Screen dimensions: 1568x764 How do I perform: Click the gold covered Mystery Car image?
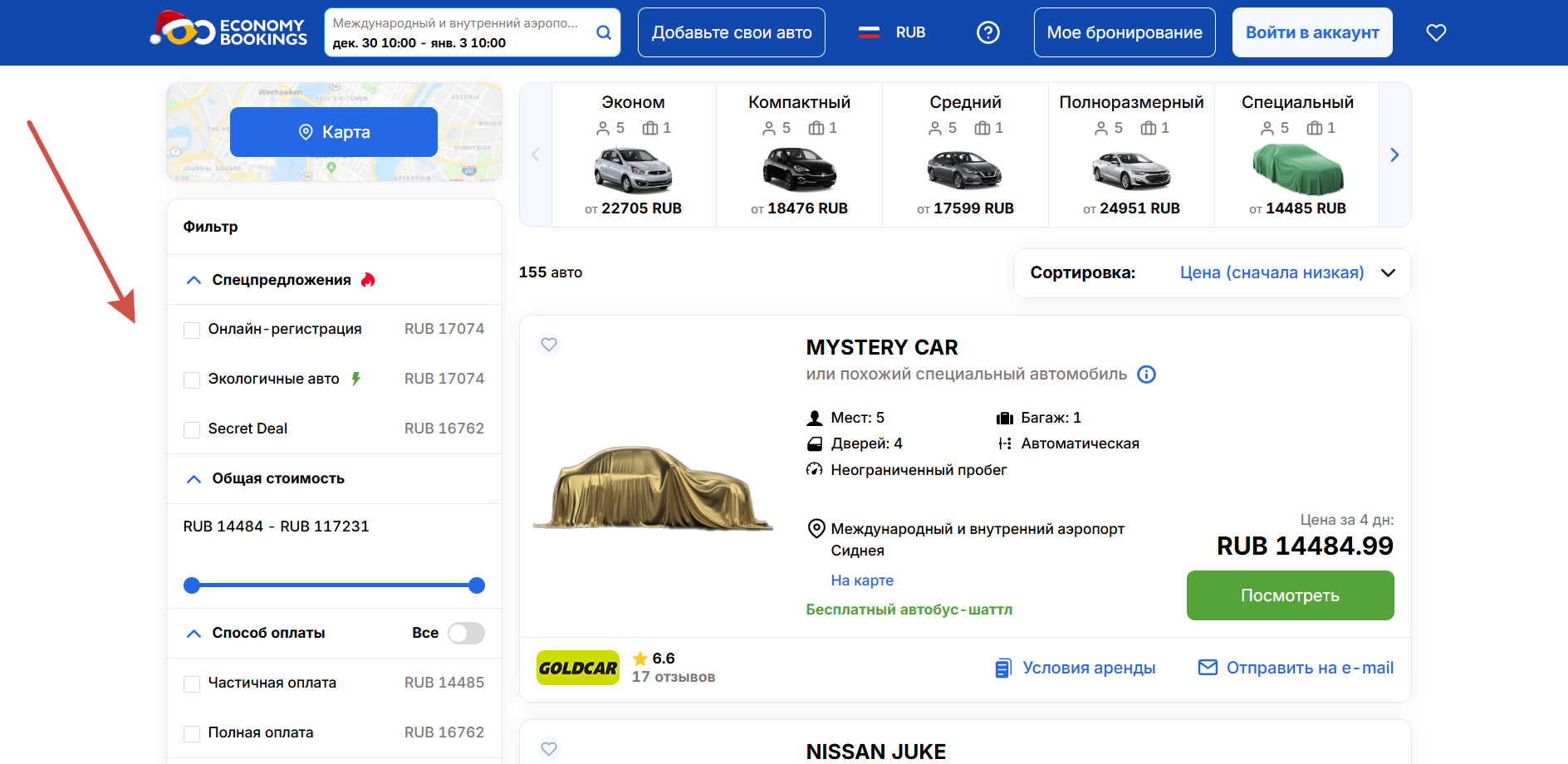click(x=654, y=487)
